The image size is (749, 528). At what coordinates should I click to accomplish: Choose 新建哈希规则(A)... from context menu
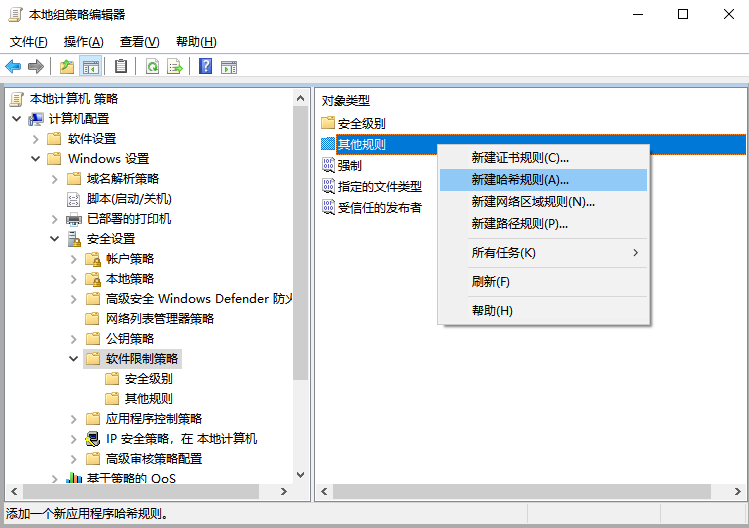[x=543, y=180]
